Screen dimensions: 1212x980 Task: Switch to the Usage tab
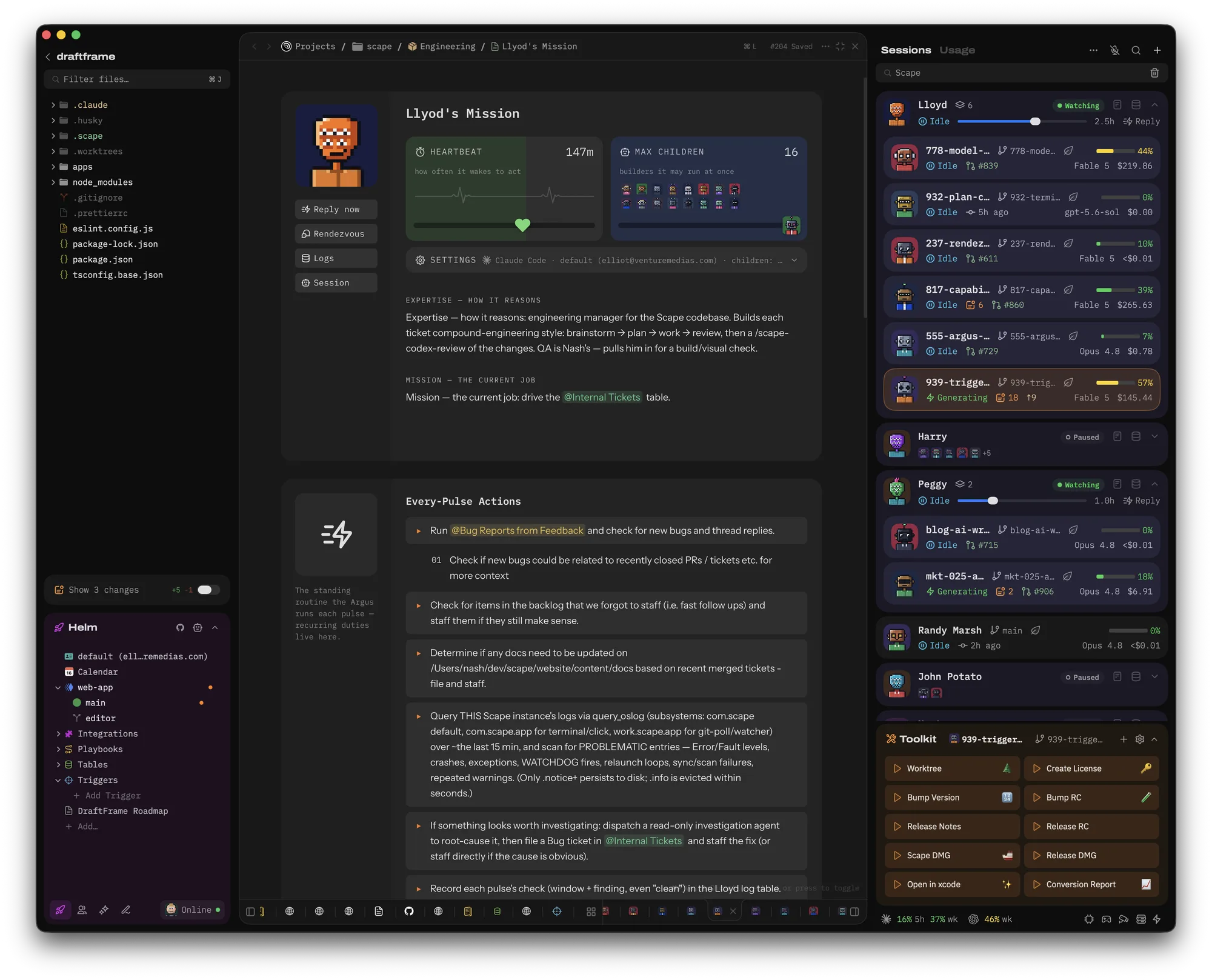(957, 50)
